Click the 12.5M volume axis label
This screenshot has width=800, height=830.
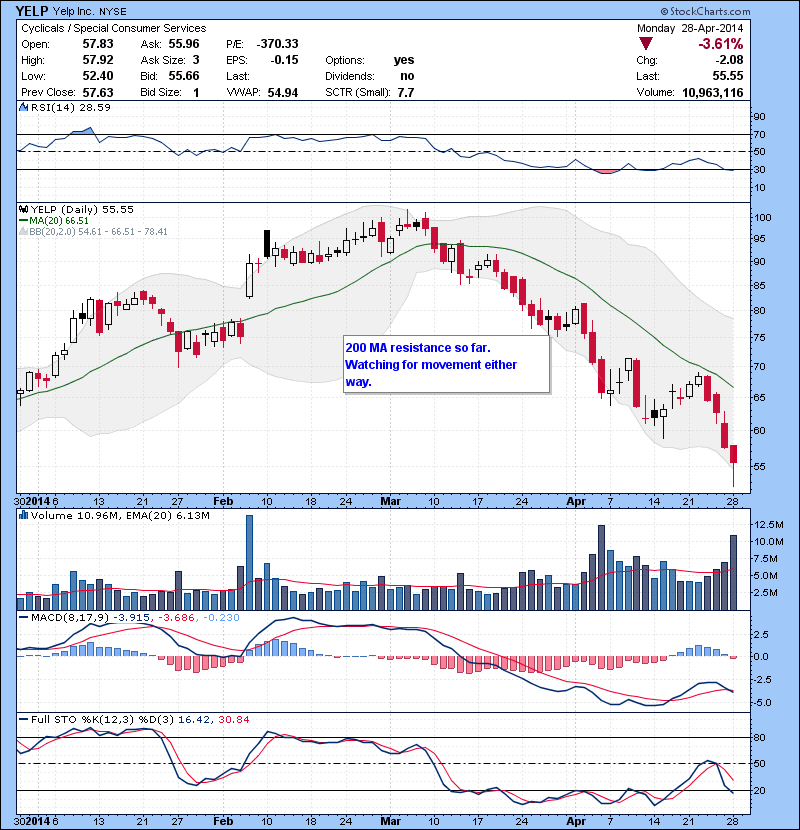(769, 525)
